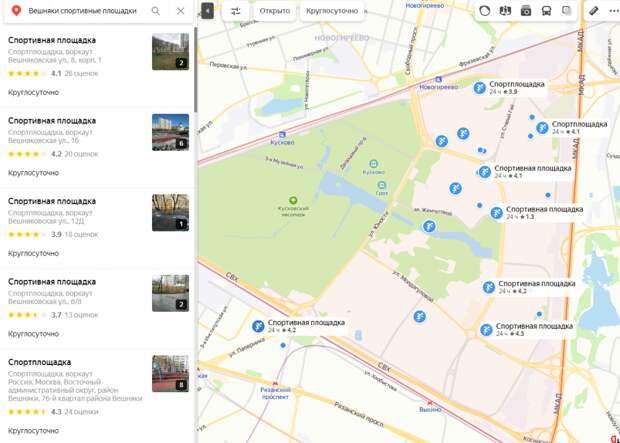The width and height of the screenshot is (620, 443).
Task: Open Спортплощадка listing in 76-й квартал Вешняки
Action: [x=97, y=396]
